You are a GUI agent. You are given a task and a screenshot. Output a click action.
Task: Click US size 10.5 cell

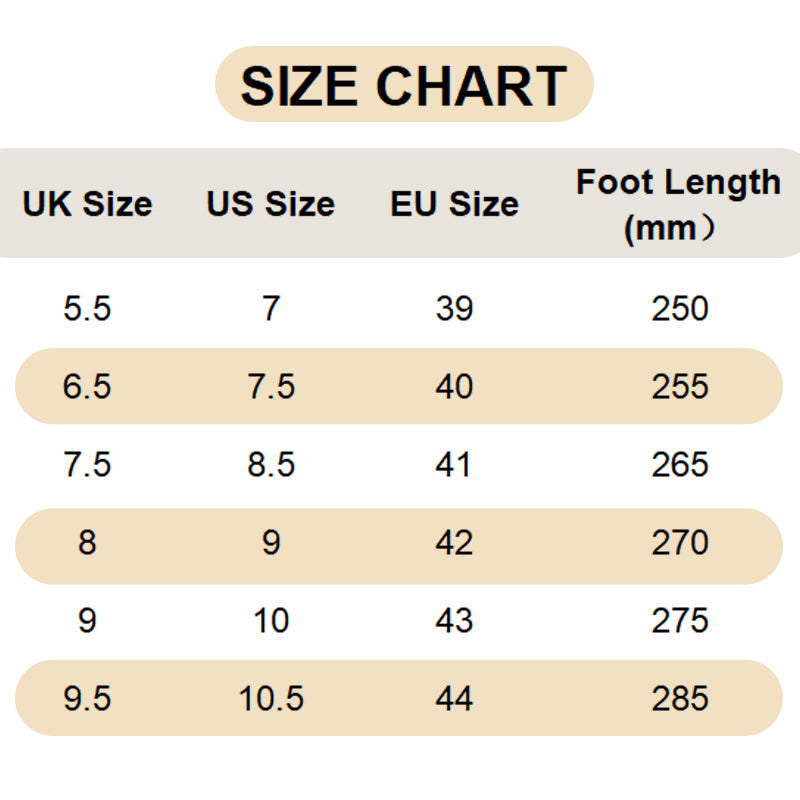(271, 699)
